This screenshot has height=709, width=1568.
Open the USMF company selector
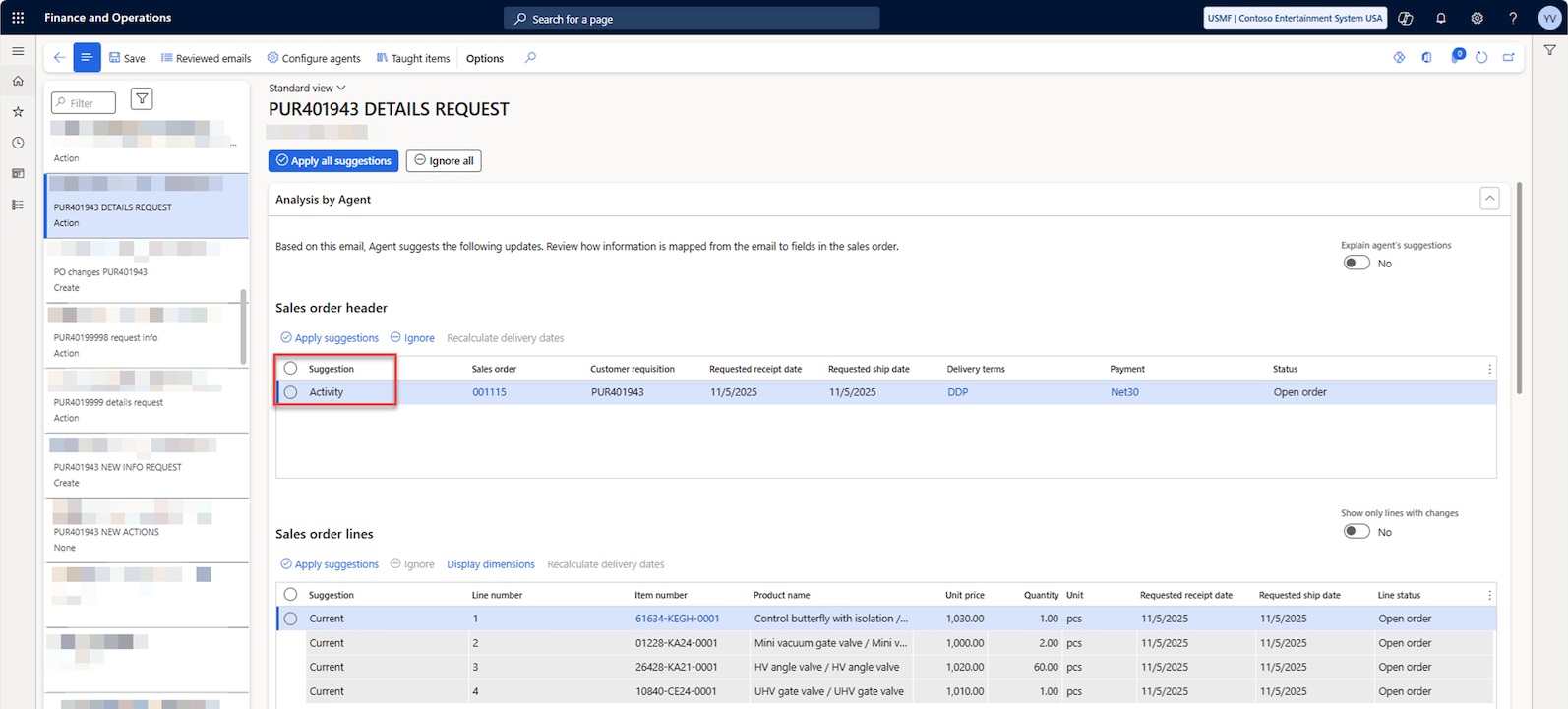(1295, 18)
